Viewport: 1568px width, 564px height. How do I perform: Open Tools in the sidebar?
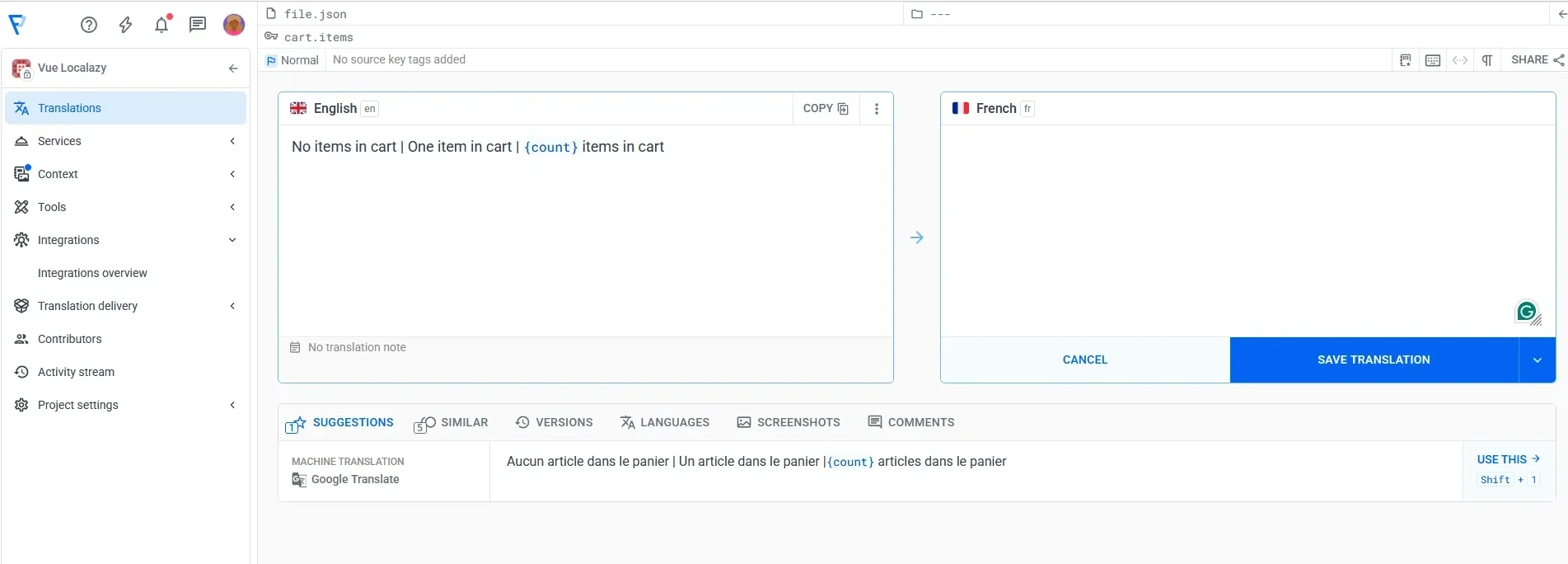coord(52,207)
